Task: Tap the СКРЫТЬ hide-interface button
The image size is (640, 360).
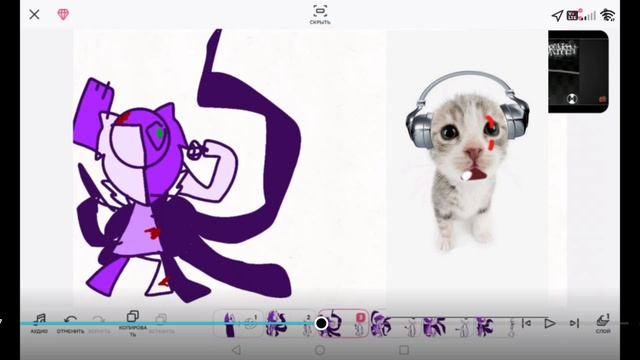Action: [x=320, y=15]
